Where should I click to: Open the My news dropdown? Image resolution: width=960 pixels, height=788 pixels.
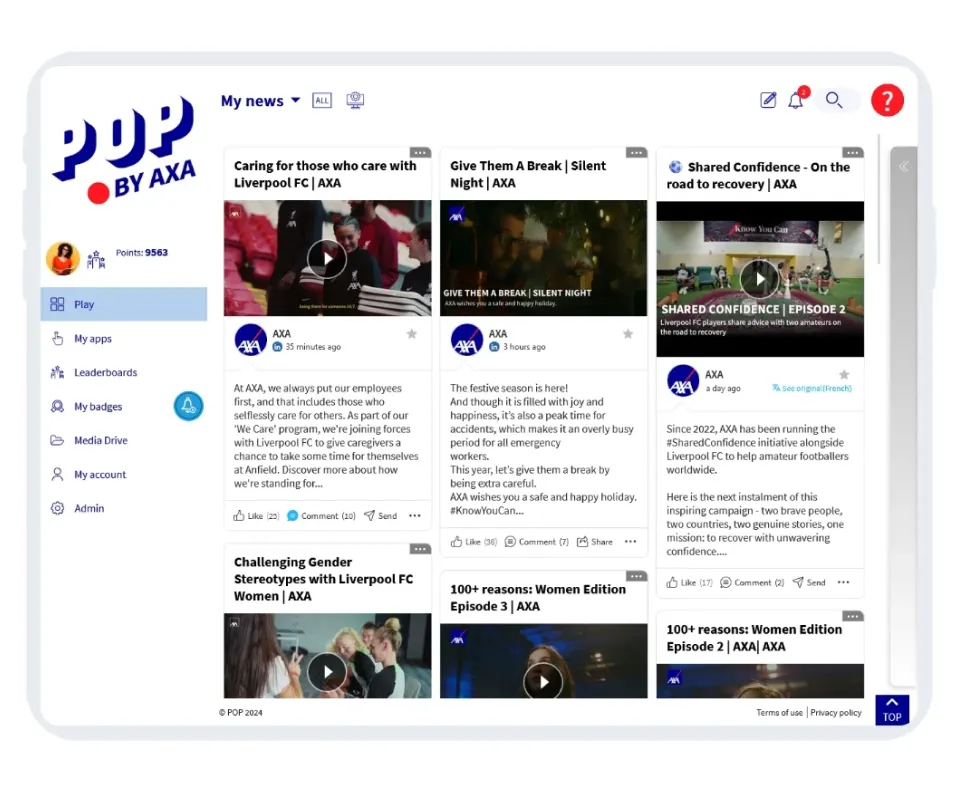click(261, 100)
